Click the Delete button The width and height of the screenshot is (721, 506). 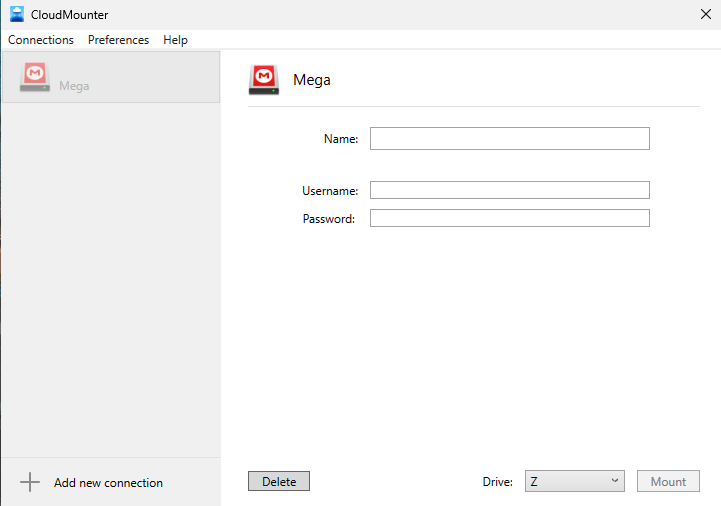(x=279, y=481)
